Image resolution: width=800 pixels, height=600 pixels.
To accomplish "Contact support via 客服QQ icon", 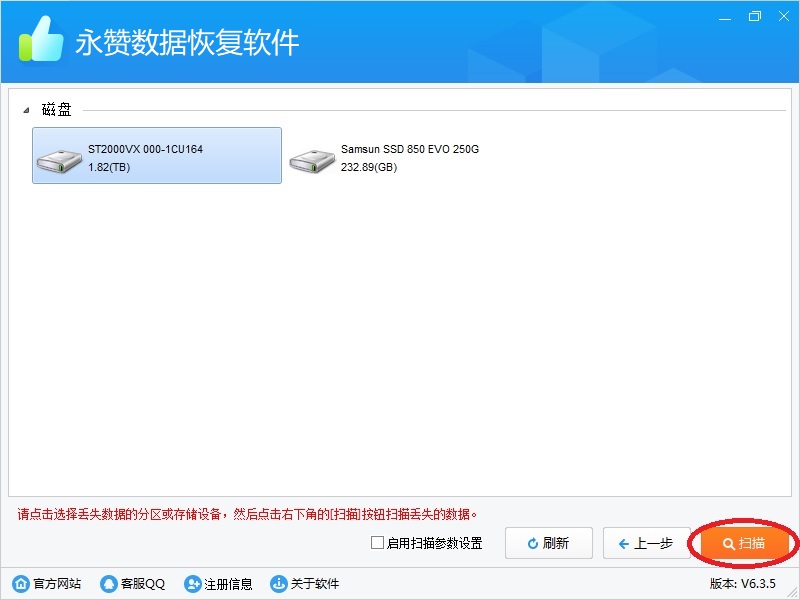I will pos(108,584).
